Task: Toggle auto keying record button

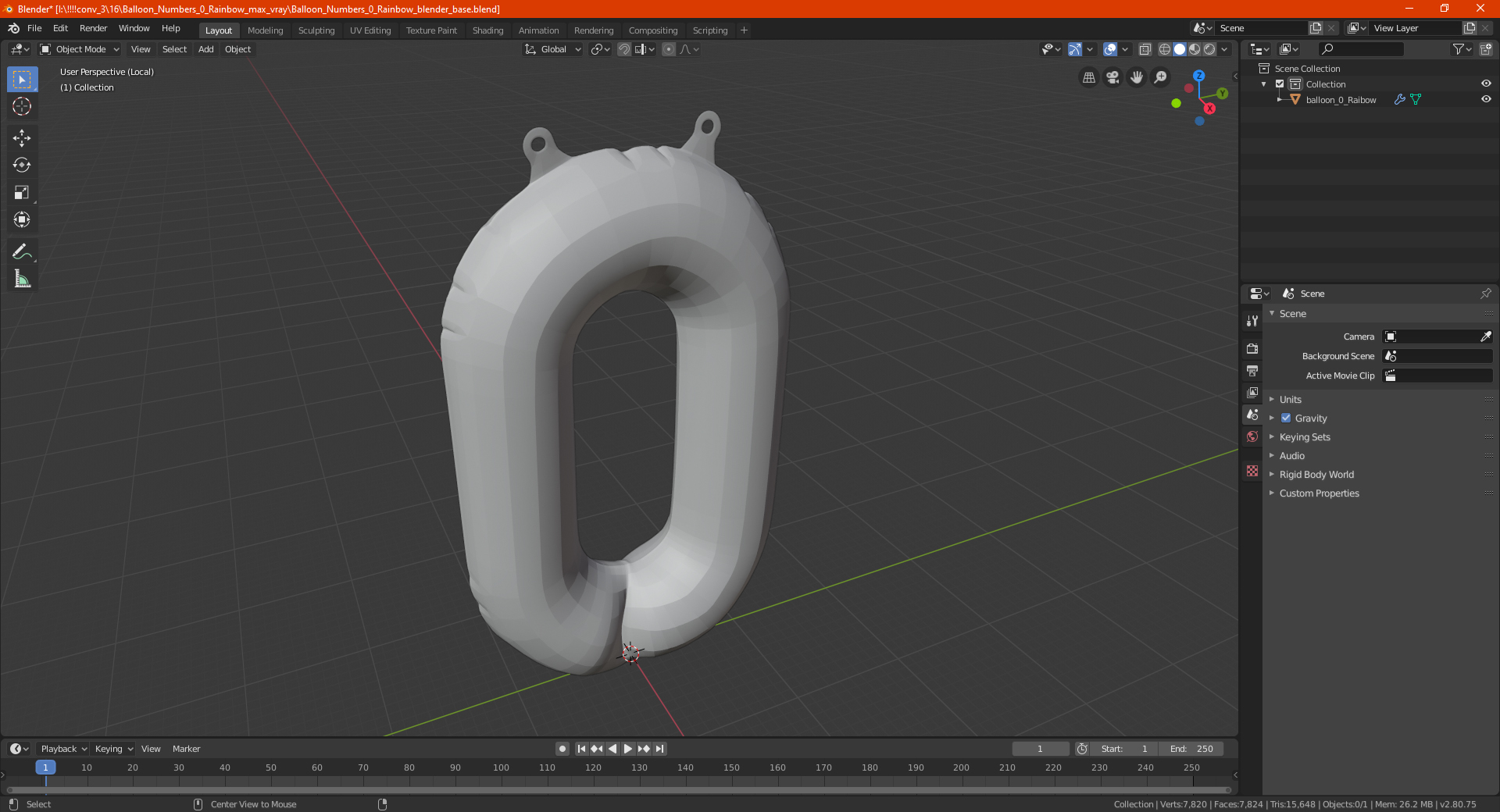Action: pyautogui.click(x=562, y=749)
